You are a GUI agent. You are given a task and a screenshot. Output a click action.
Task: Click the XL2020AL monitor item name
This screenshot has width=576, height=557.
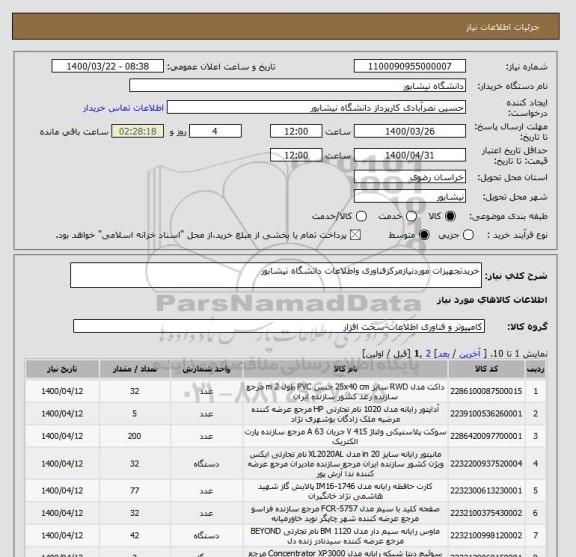click(x=345, y=464)
